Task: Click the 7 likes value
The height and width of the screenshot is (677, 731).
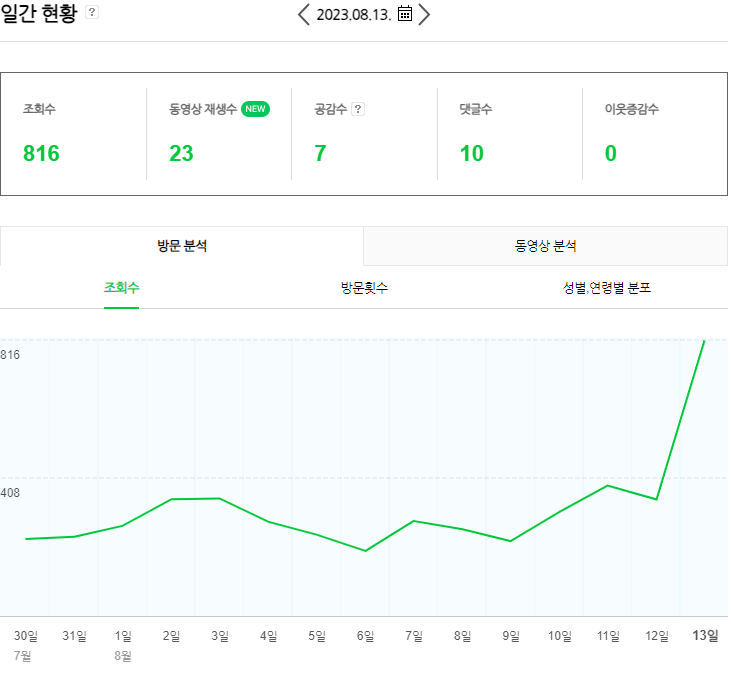Action: point(320,153)
